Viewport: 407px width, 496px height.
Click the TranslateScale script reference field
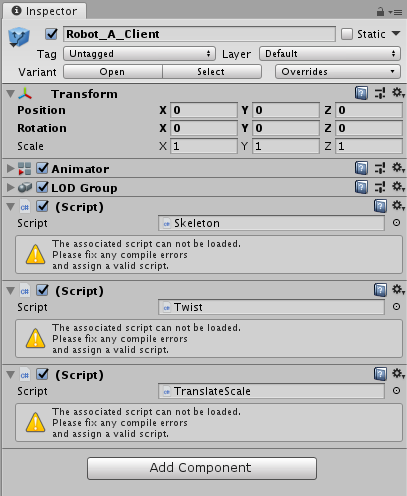click(x=271, y=391)
